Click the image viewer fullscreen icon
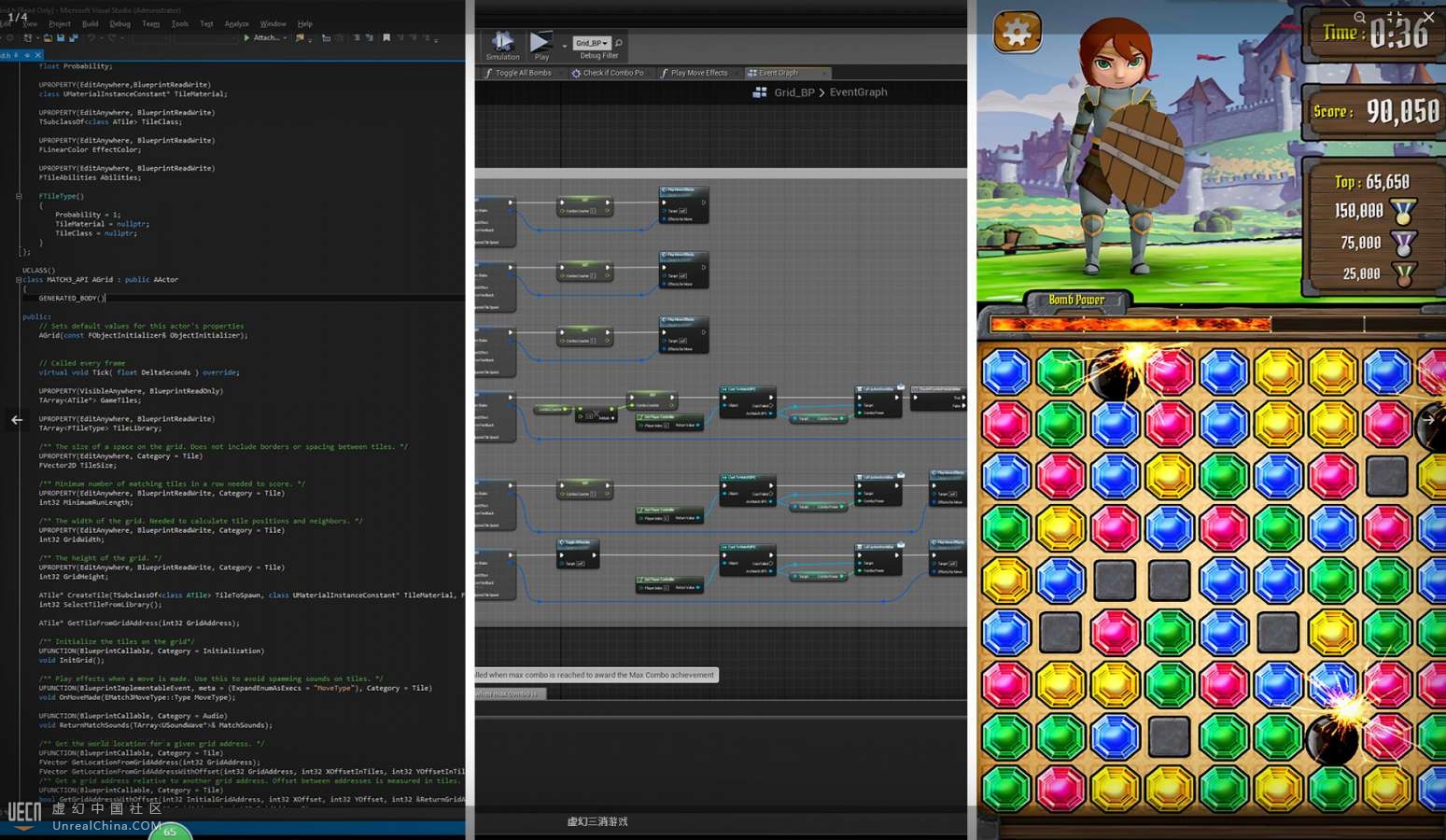Screen dimensions: 1446x840 (1394, 17)
